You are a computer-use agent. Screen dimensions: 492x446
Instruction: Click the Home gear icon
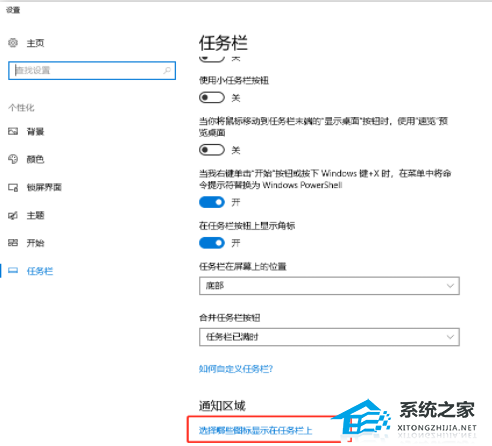coord(13,43)
